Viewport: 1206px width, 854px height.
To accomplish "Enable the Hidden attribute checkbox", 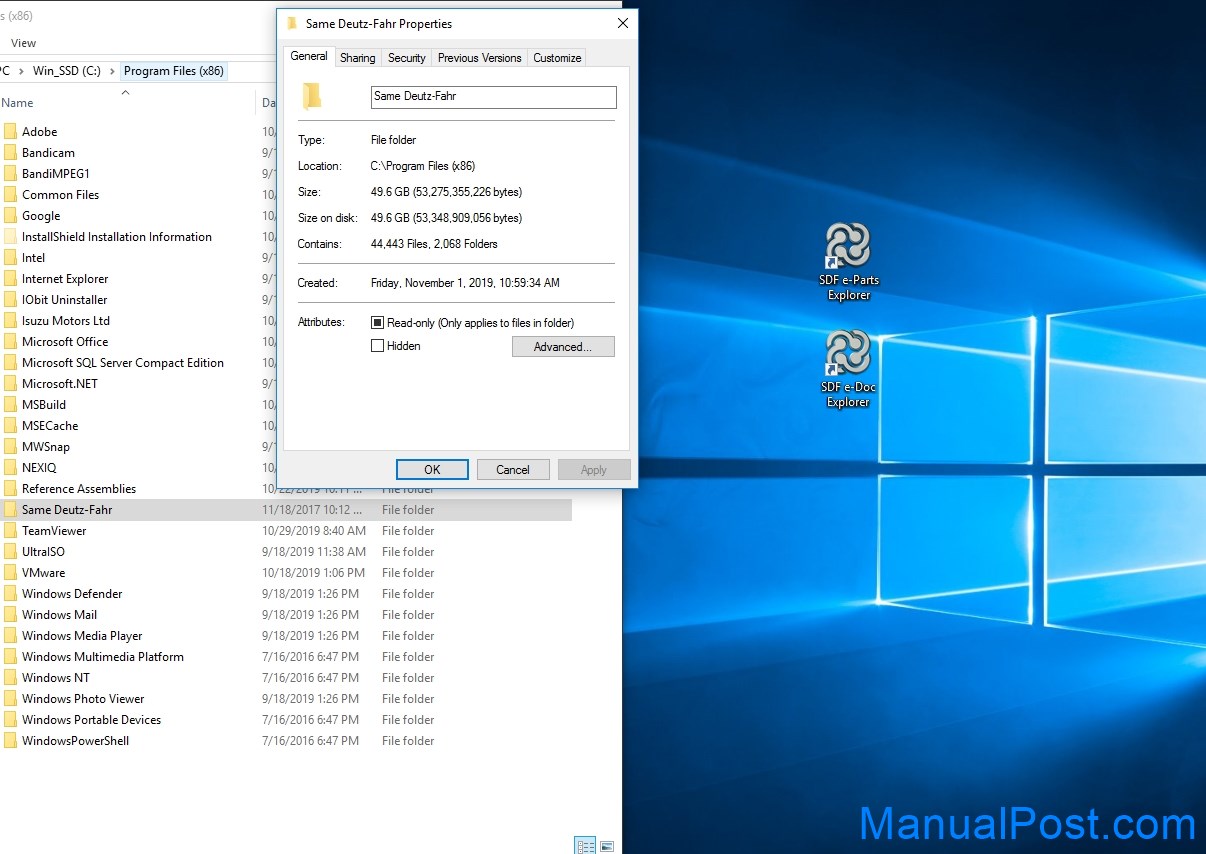I will 377,346.
